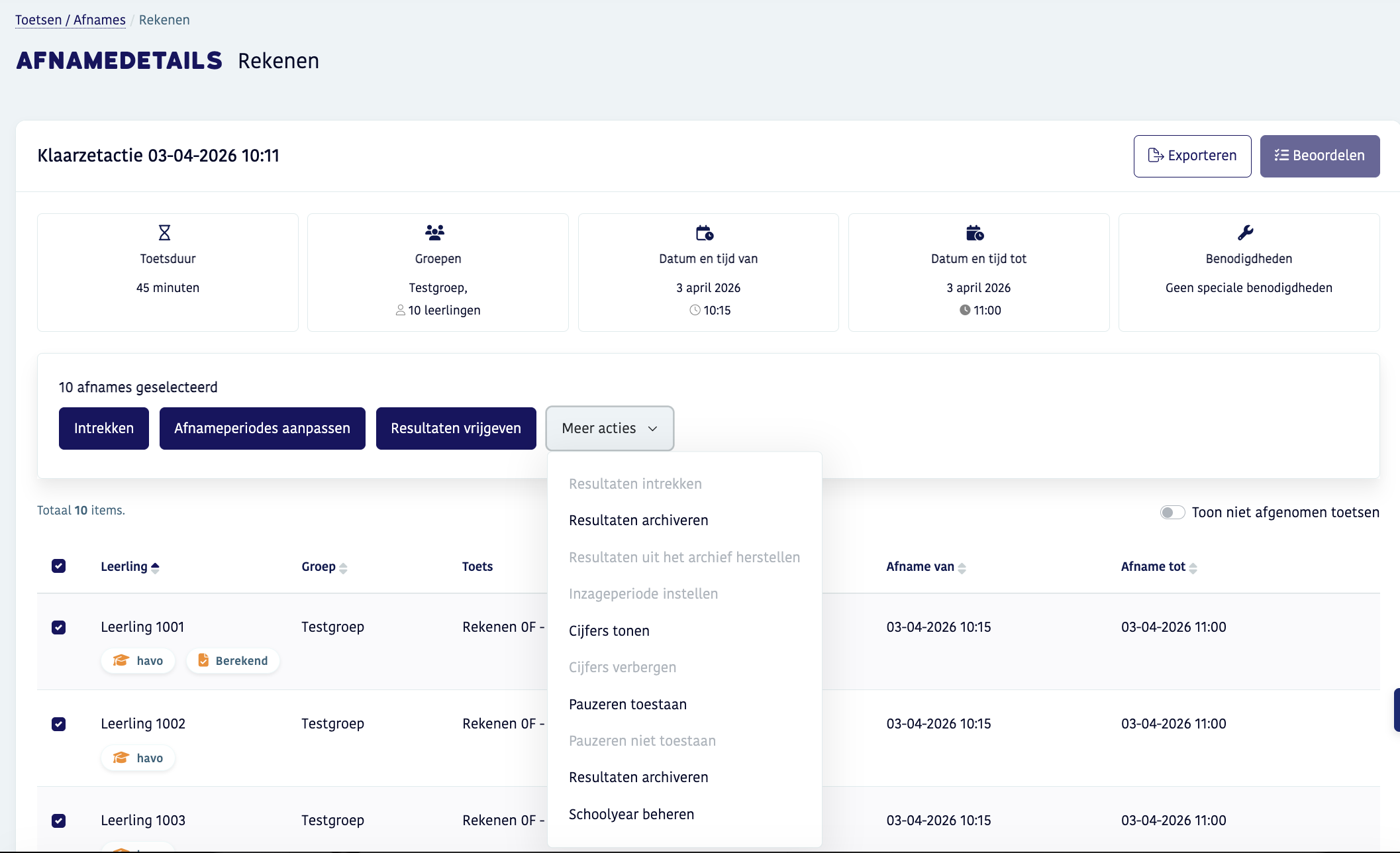Image resolution: width=1400 pixels, height=853 pixels.
Task: Click the Berekend document icon
Action: [x=203, y=660]
